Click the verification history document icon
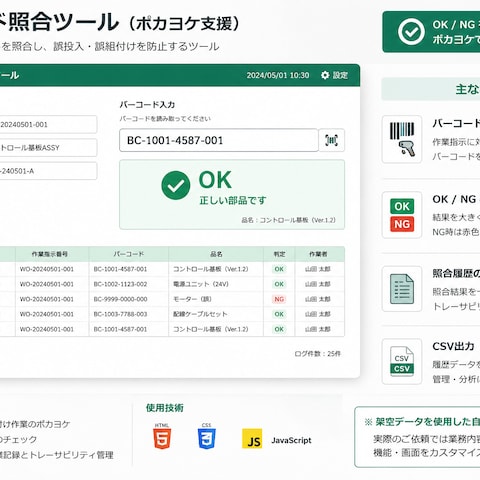This screenshot has height=480, width=480. pos(402,289)
